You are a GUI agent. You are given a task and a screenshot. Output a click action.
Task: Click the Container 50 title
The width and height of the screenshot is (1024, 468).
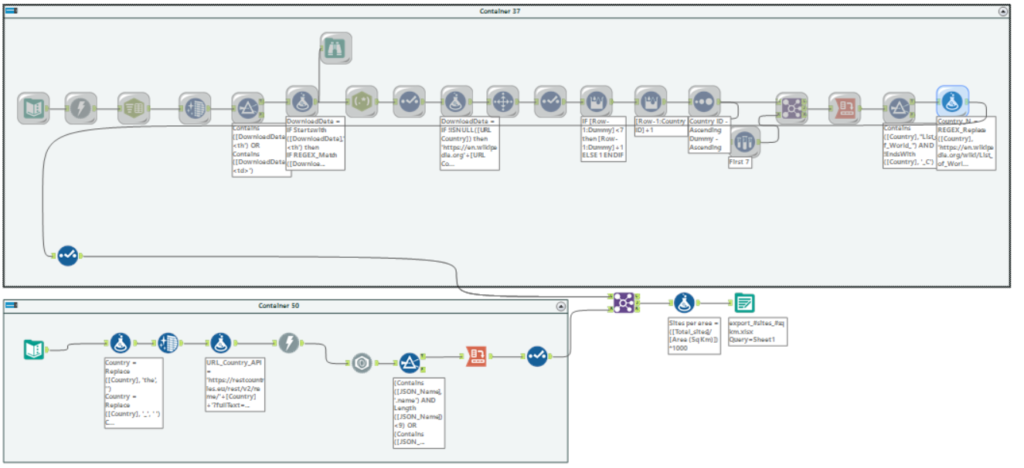279,306
